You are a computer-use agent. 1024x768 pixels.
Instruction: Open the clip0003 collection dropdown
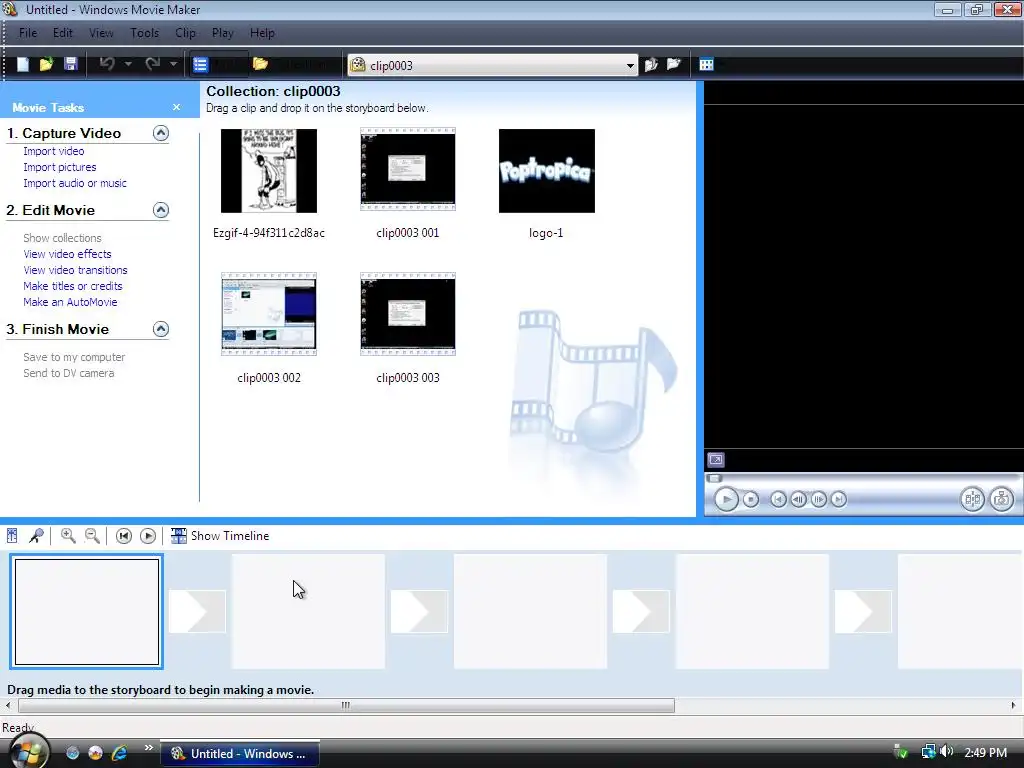pos(630,65)
